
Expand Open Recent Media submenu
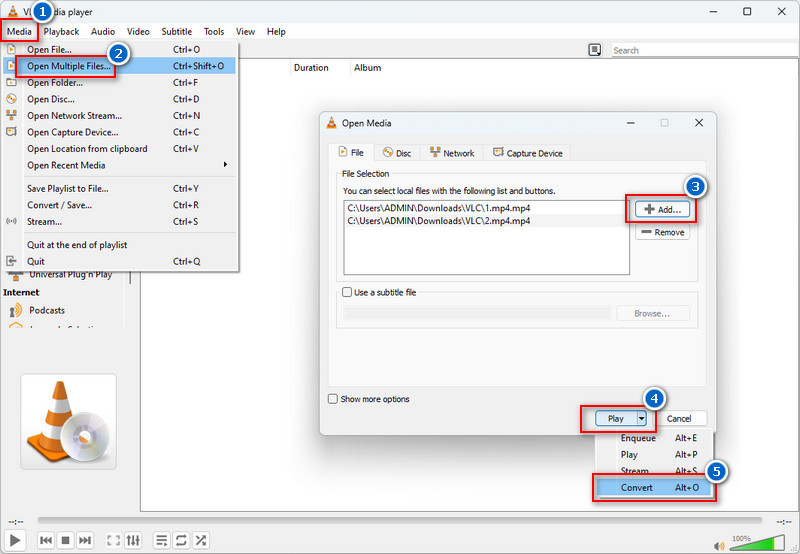tap(120, 165)
